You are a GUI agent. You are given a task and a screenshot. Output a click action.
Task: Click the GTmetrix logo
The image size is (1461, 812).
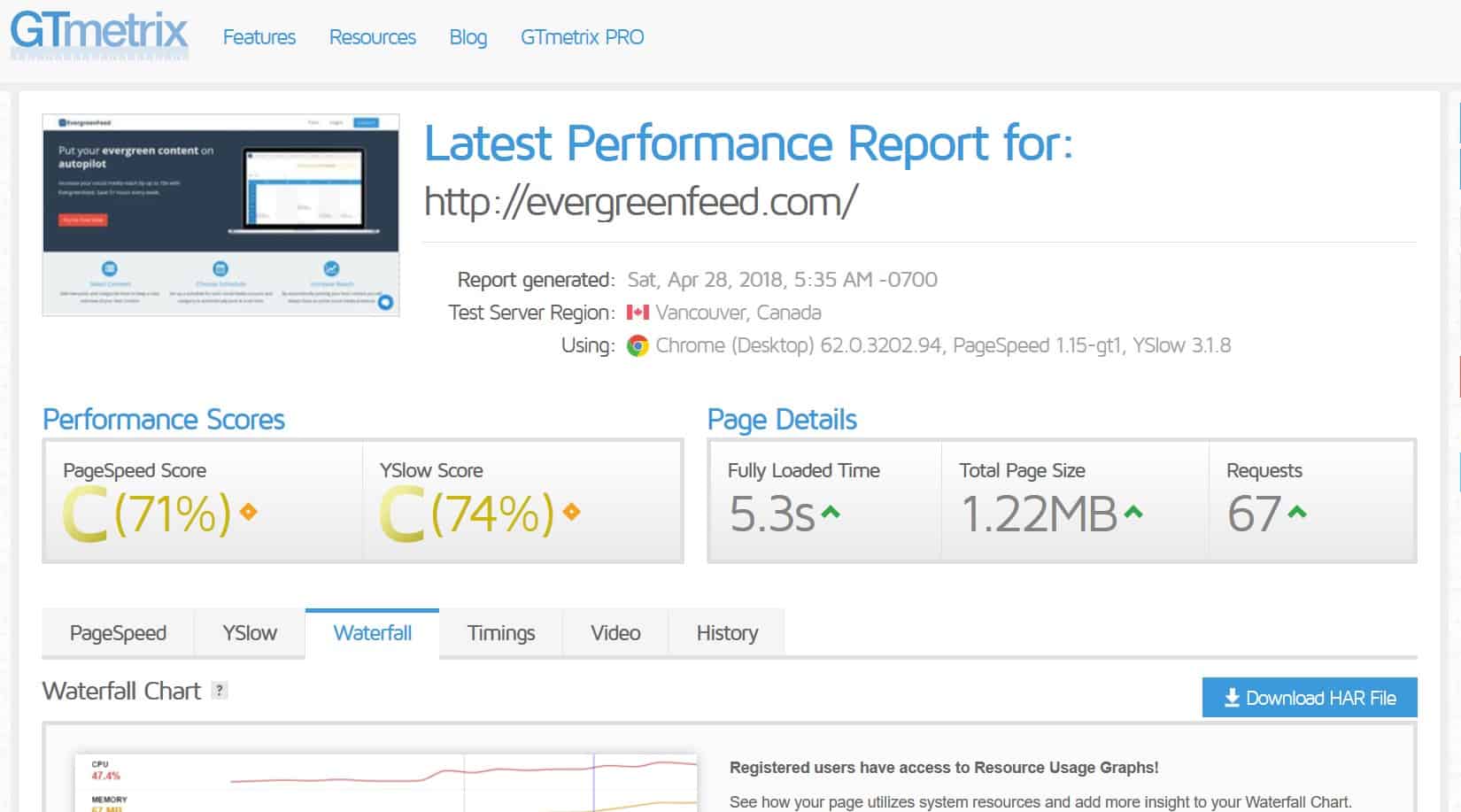point(99,35)
